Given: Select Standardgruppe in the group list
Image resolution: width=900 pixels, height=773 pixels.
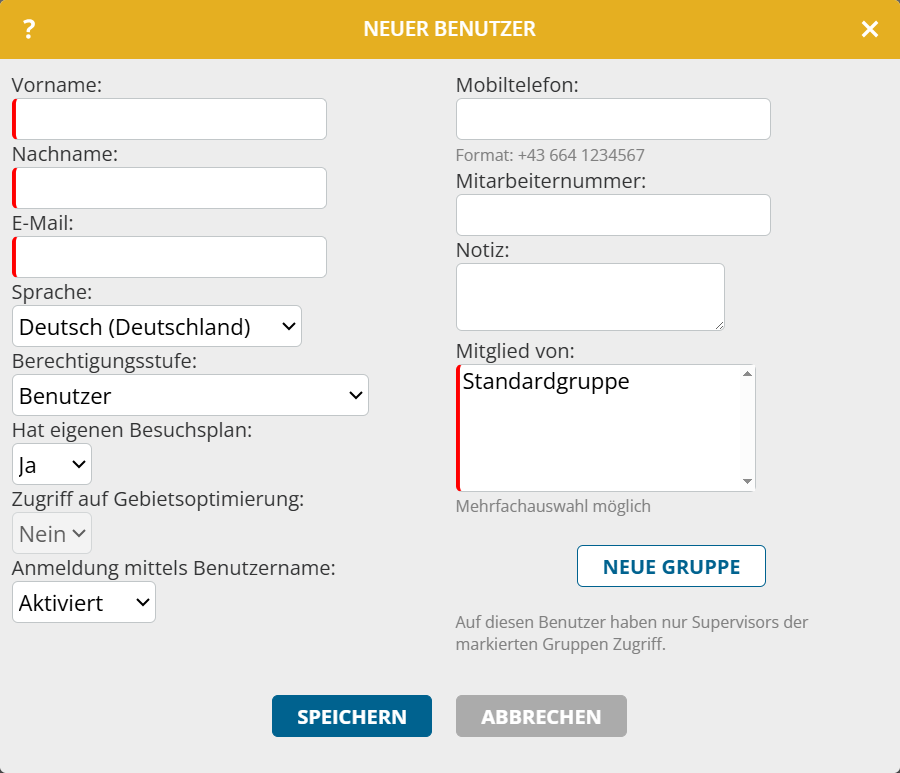Looking at the screenshot, I should (x=546, y=381).
